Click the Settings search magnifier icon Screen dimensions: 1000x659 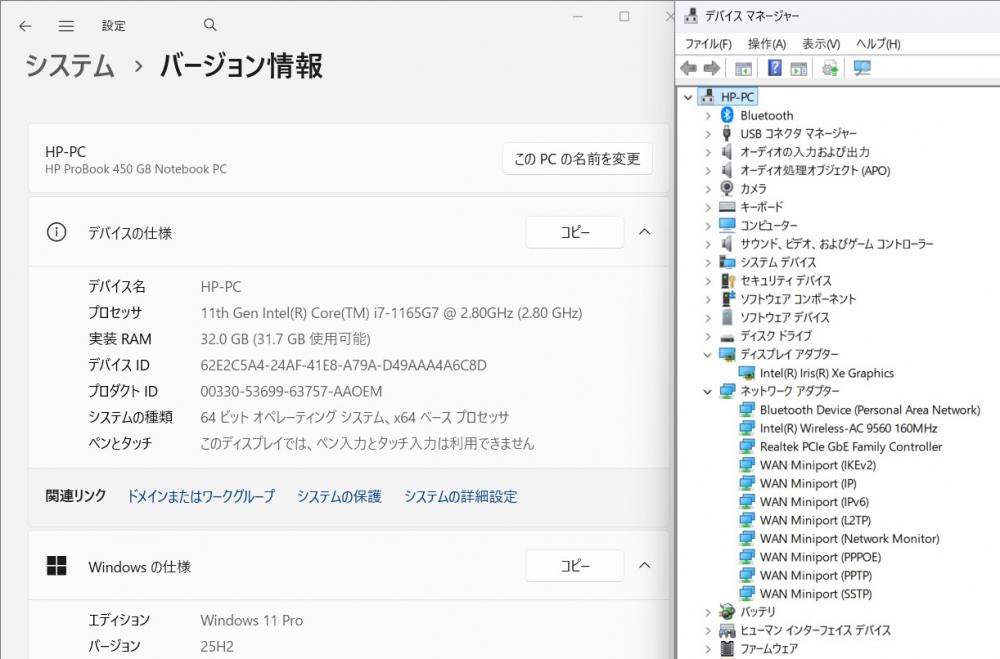coord(210,25)
